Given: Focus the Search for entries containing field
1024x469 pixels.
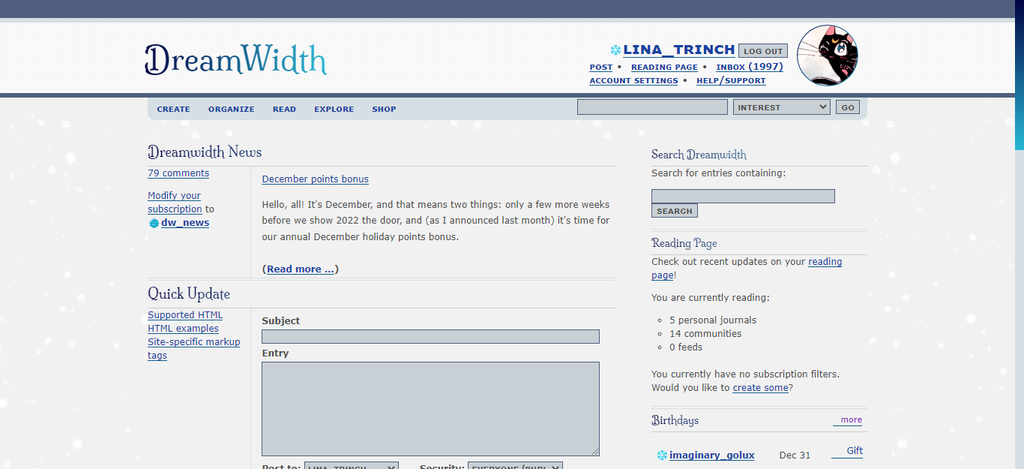Looking at the screenshot, I should [x=743, y=196].
